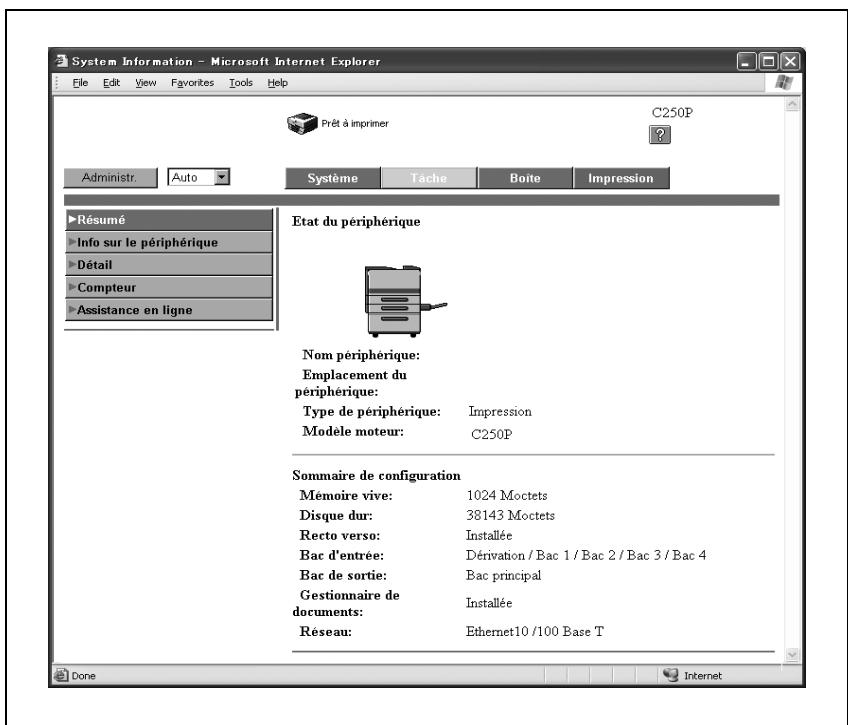Open the Help menu
Viewport: 848px width, 725px height.
[x=277, y=83]
